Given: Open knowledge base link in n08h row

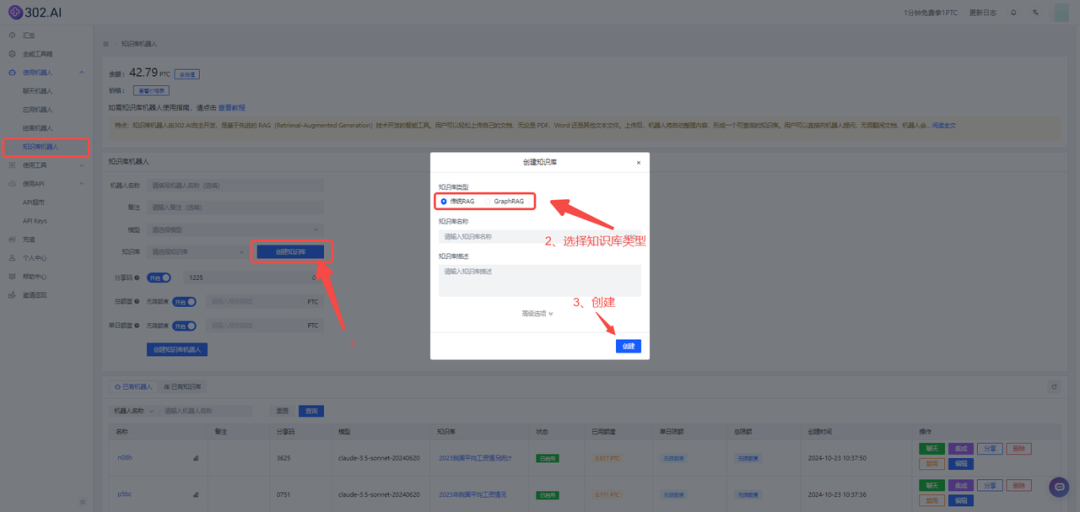Looking at the screenshot, I should pyautogui.click(x=475, y=458).
